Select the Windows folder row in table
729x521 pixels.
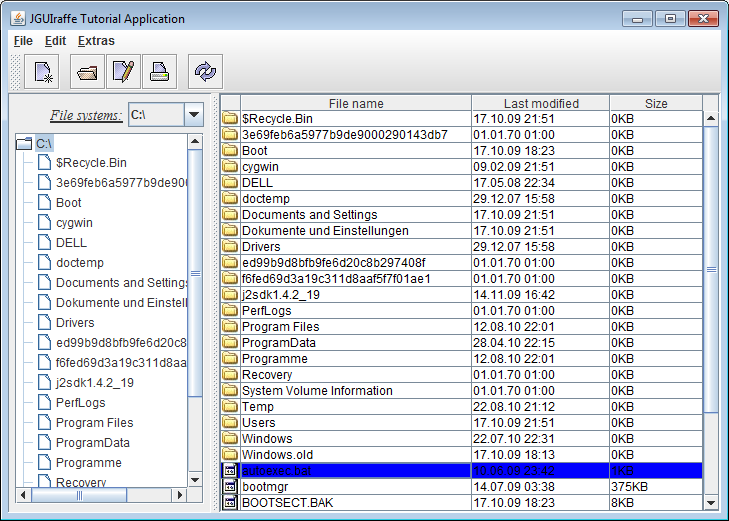[462, 438]
